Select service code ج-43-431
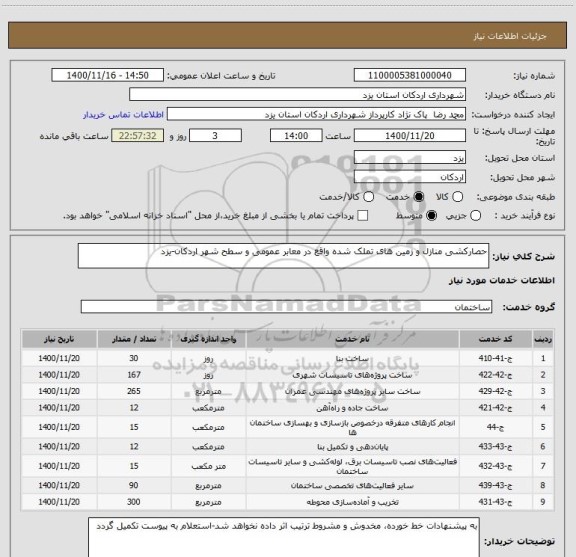Image resolution: width=576 pixels, height=557 pixels. 495,502
